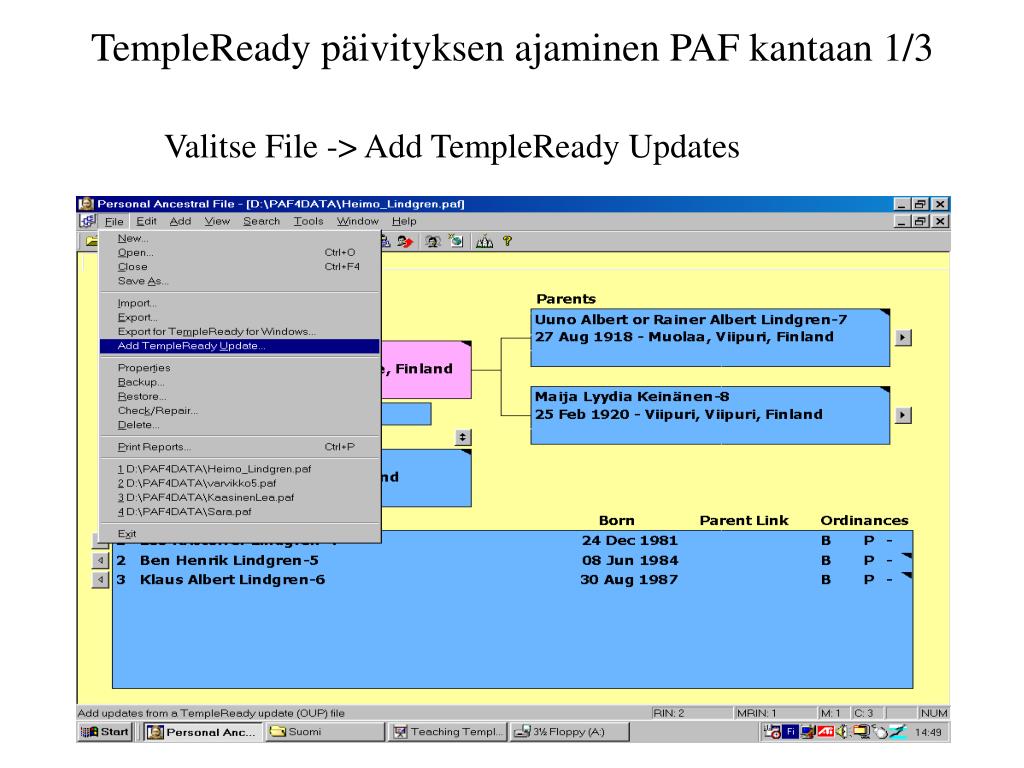Click birth date 30 Aug 1987
1024x768 pixels.
coord(629,579)
